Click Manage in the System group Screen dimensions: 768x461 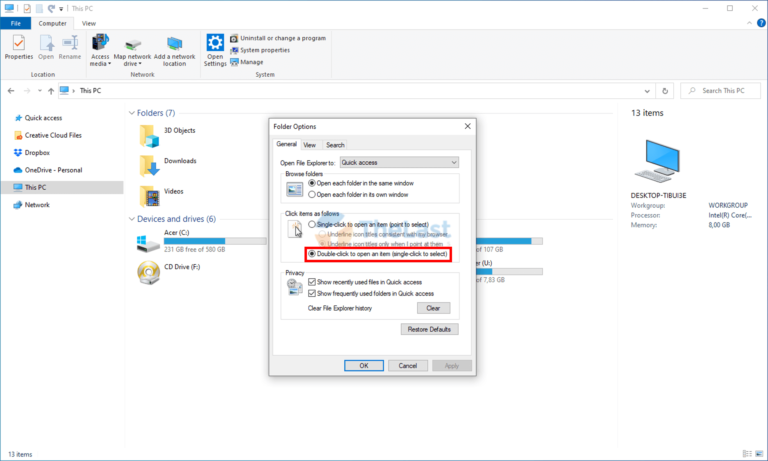pos(247,62)
